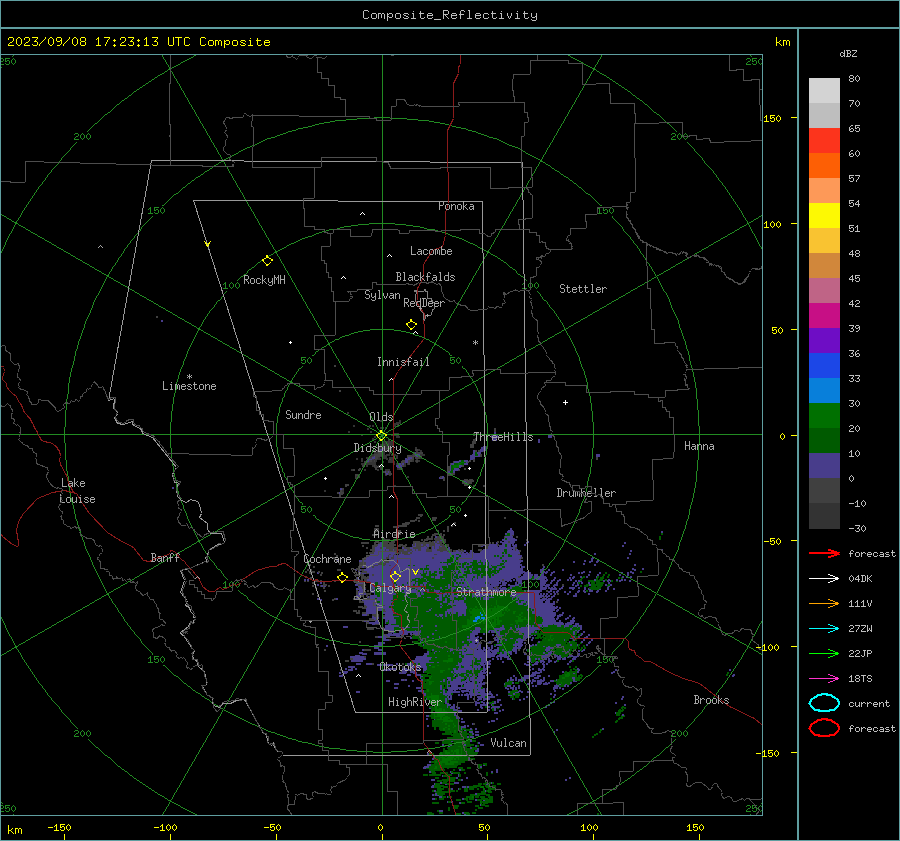Click the yellow diamond marker near Cochrane
The width and height of the screenshot is (900, 841).
tap(343, 578)
